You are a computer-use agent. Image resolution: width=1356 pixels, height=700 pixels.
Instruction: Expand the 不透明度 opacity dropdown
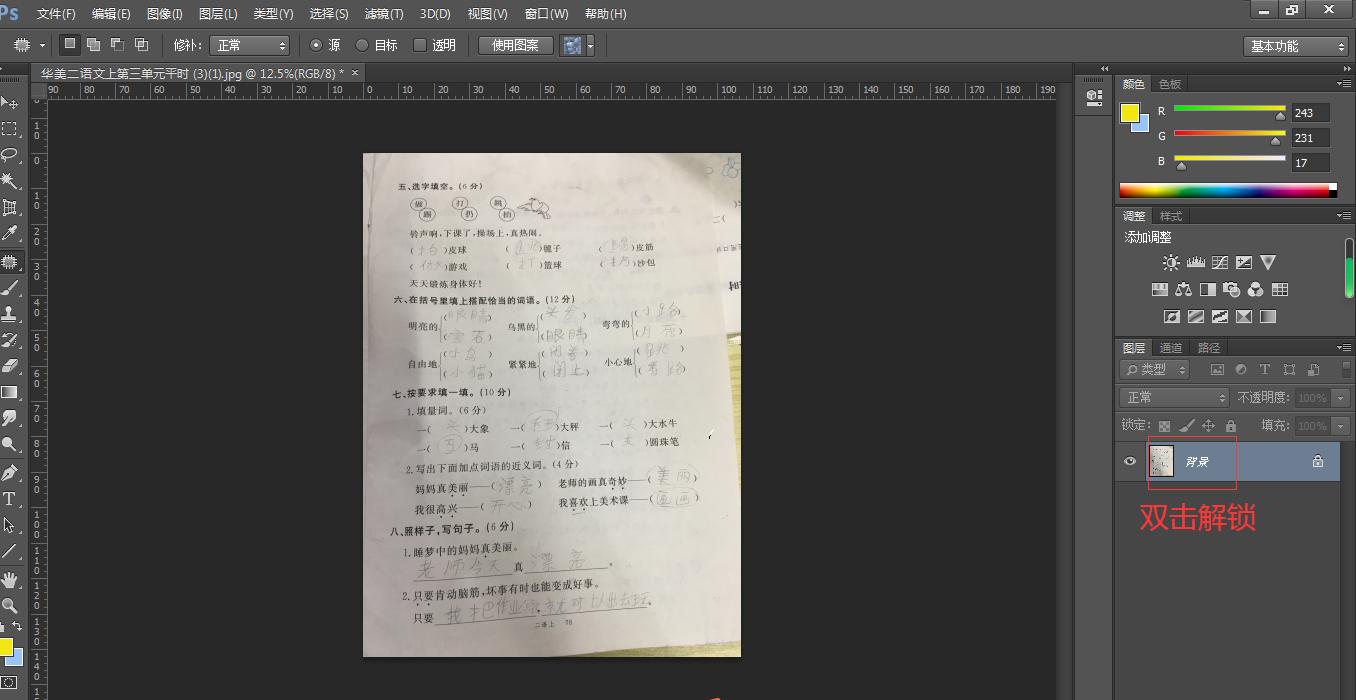click(x=1340, y=397)
